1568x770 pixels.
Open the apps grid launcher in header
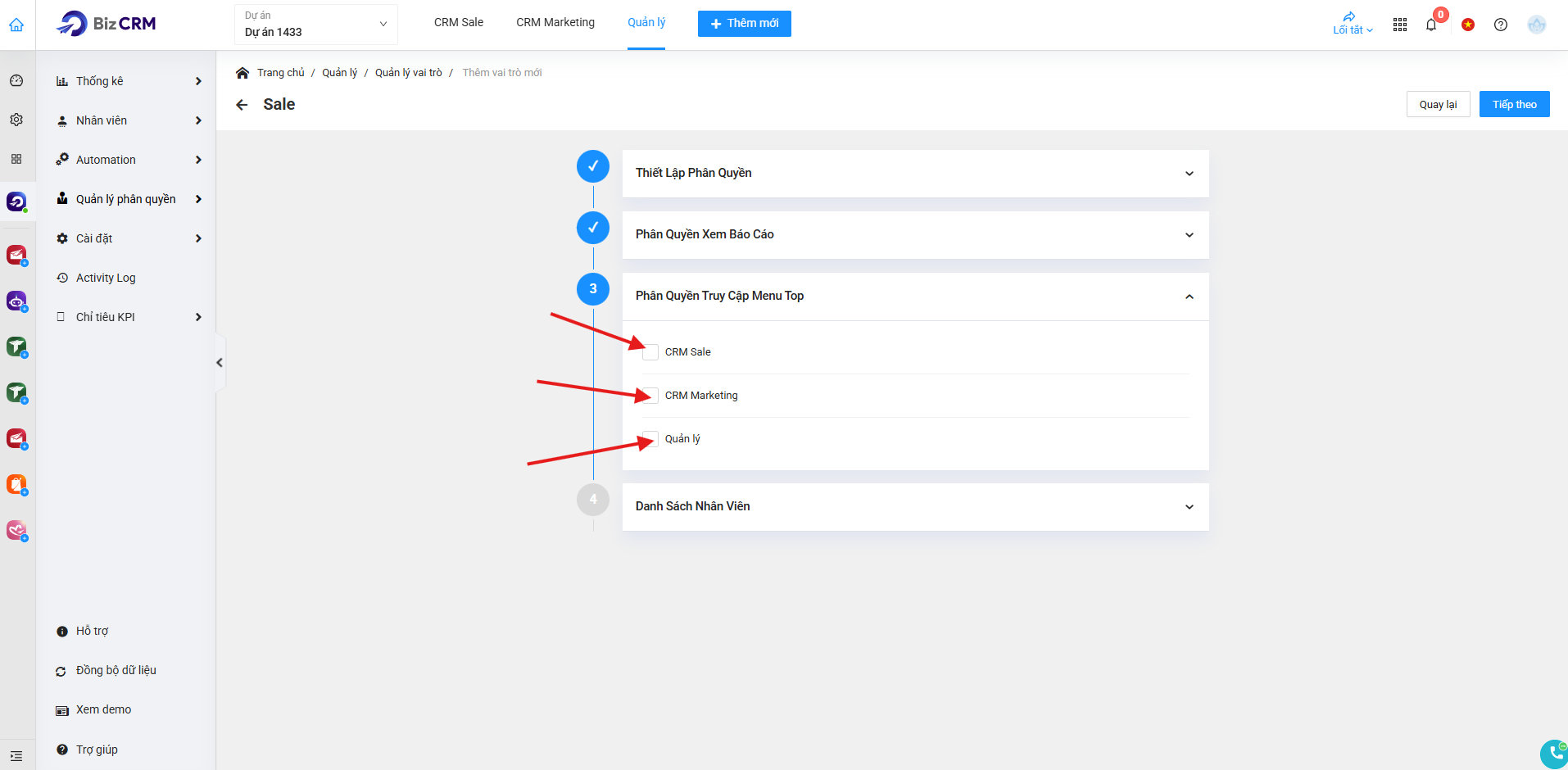pyautogui.click(x=1400, y=25)
